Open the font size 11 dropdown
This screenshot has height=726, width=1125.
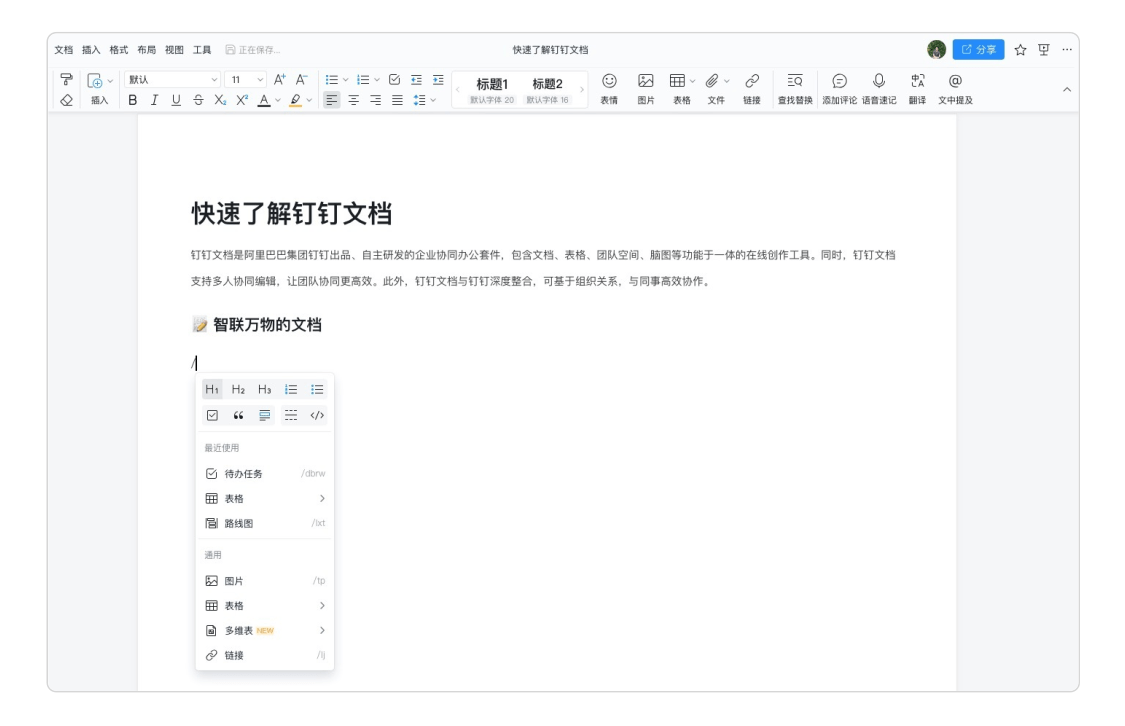click(x=245, y=80)
